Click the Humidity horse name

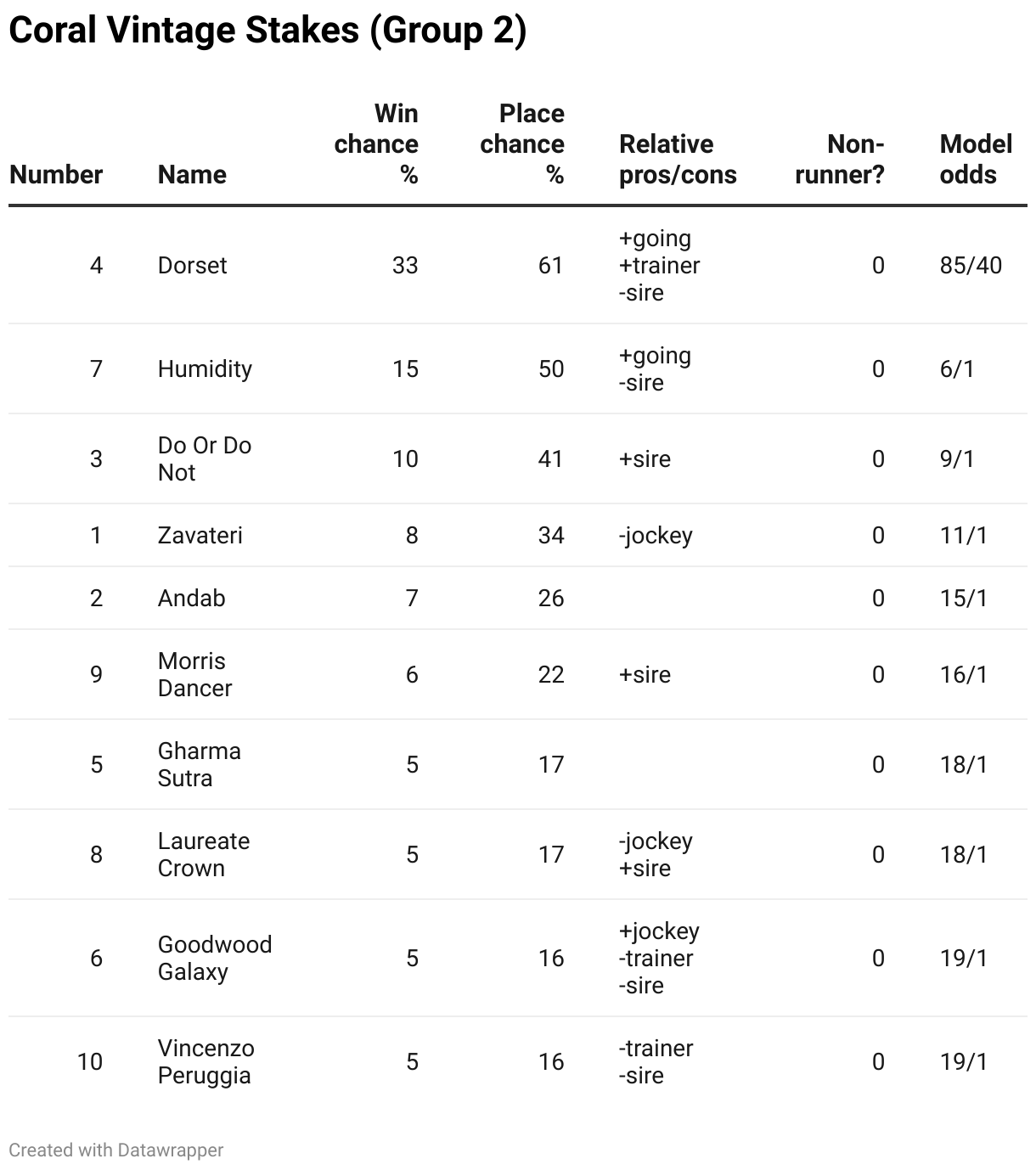click(x=205, y=369)
